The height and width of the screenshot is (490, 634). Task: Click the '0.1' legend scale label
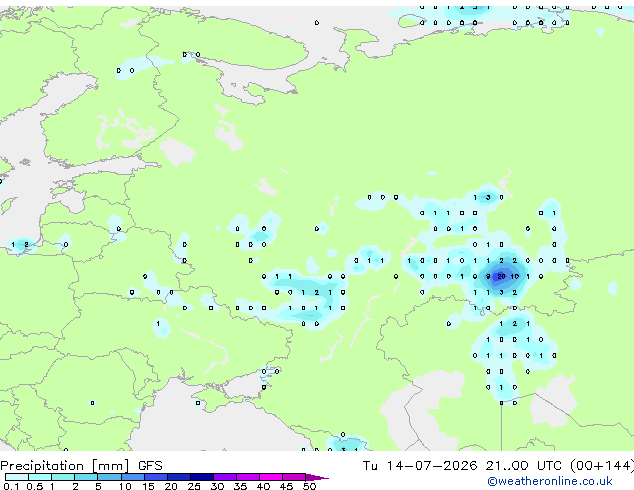point(11,486)
